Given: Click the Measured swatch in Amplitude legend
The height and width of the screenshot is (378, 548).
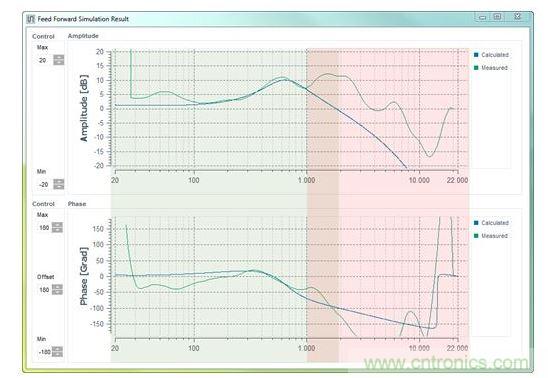Looking at the screenshot, I should pyautogui.click(x=476, y=68).
